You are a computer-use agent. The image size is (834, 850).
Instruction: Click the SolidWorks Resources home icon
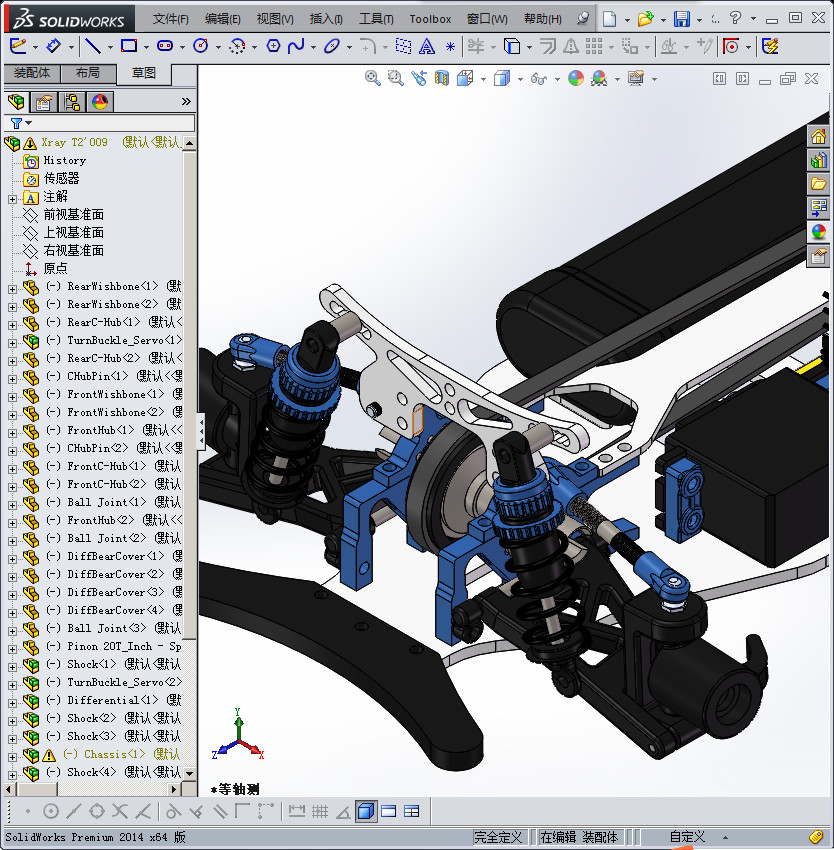818,136
